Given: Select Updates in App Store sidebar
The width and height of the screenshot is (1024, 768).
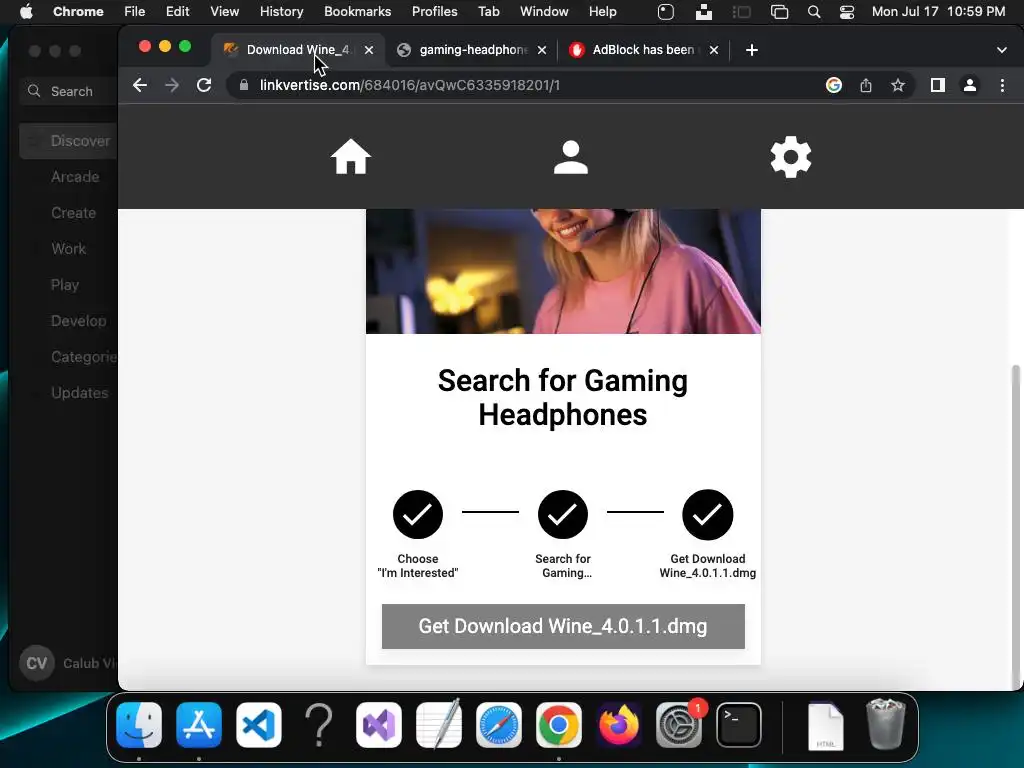Looking at the screenshot, I should tap(79, 392).
